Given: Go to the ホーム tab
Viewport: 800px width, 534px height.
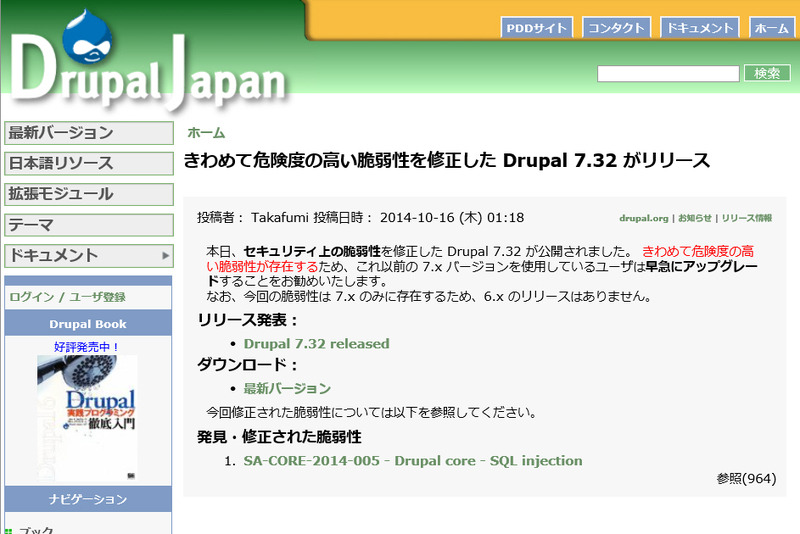Looking at the screenshot, I should coord(770,28).
